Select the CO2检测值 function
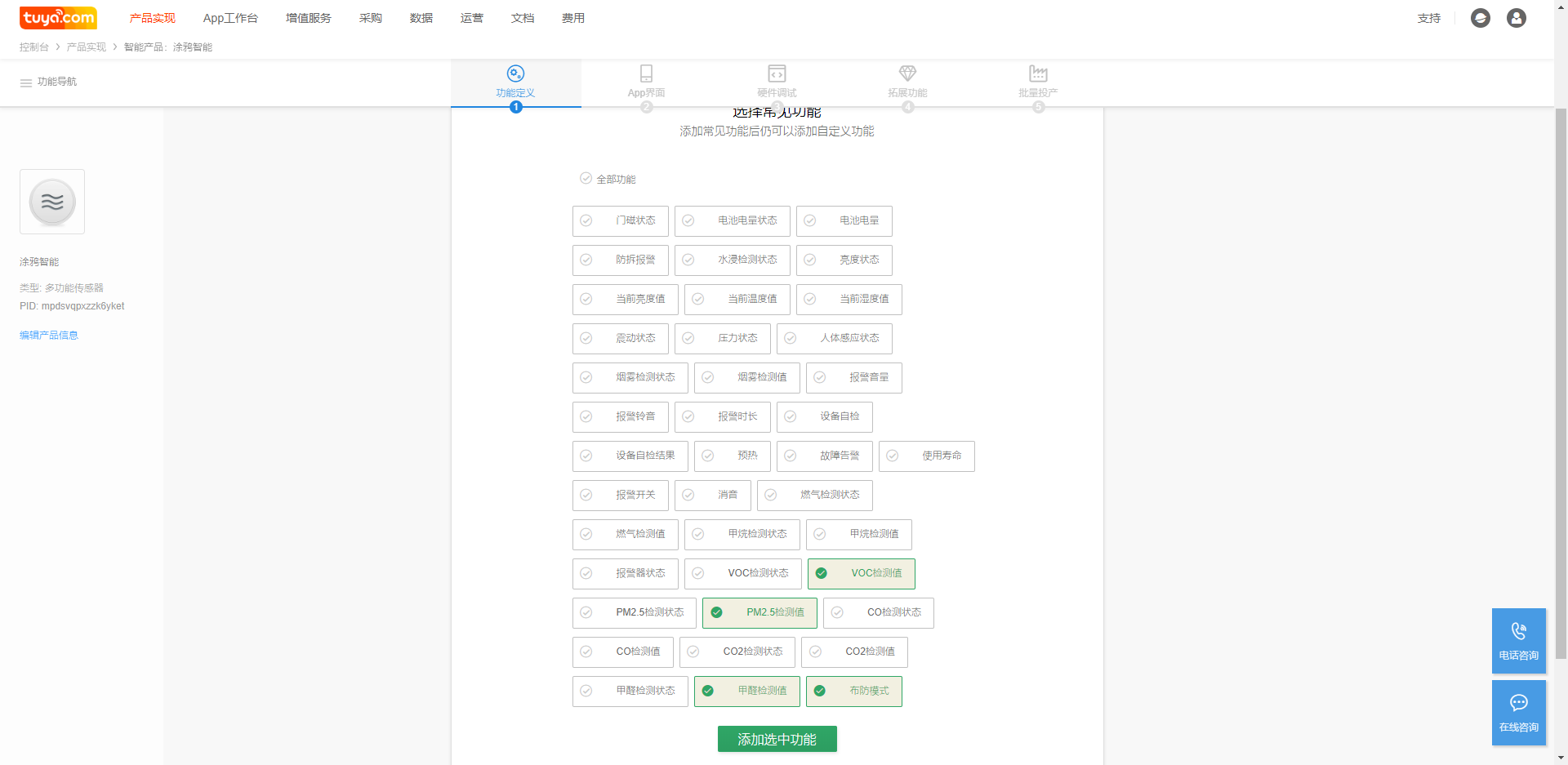The width and height of the screenshot is (1568, 765). [854, 652]
